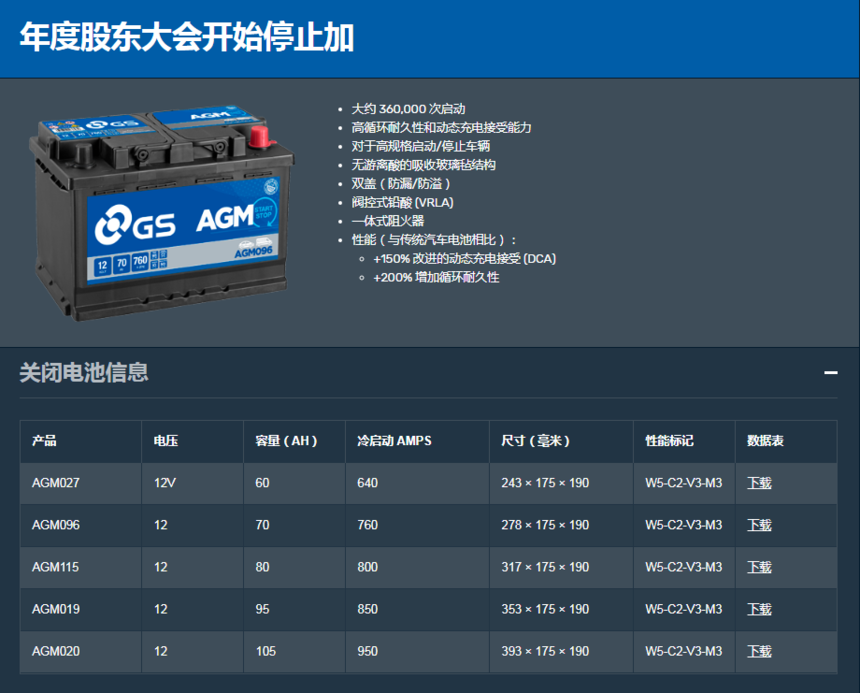Click the 无游离酸的吸收玻璃毡结构 bullet
This screenshot has width=860, height=693.
pyautogui.click(x=423, y=165)
